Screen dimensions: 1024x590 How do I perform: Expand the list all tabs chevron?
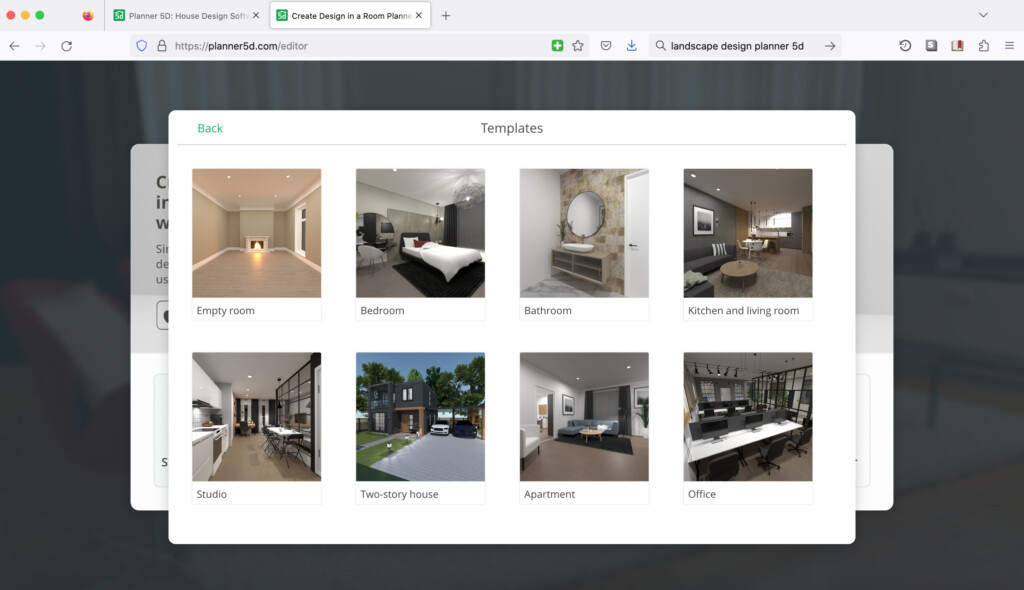pyautogui.click(x=984, y=15)
